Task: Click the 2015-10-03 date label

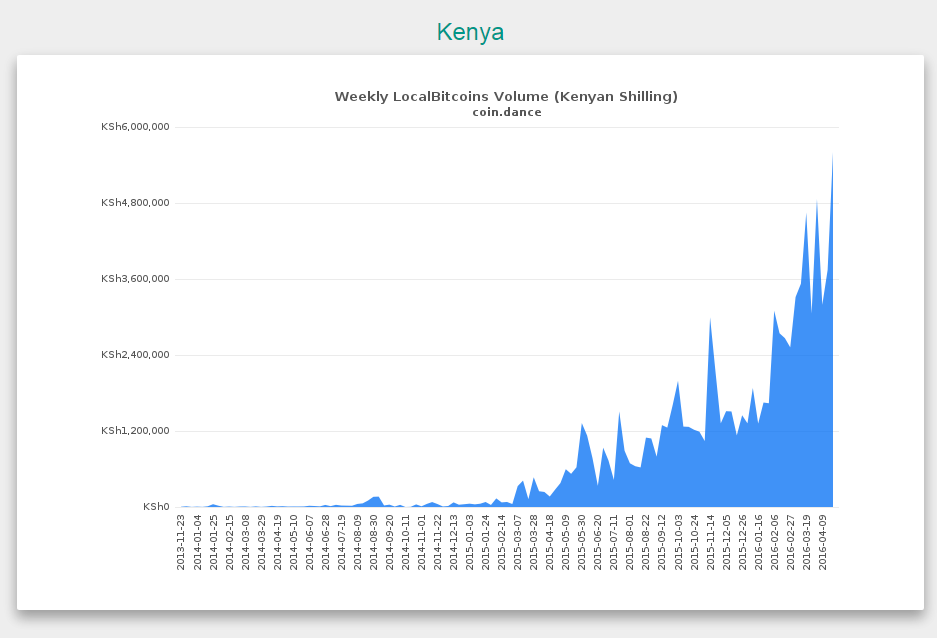Action: click(x=678, y=542)
